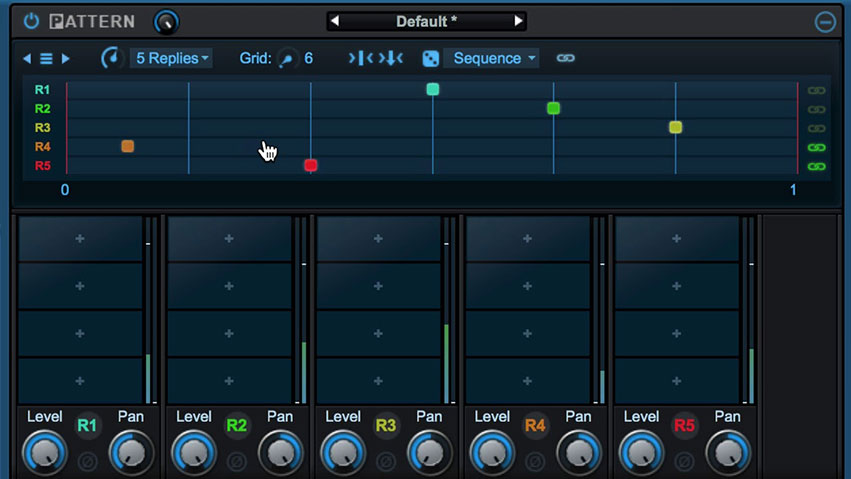Open the pattern presets list menu icon

click(46, 59)
